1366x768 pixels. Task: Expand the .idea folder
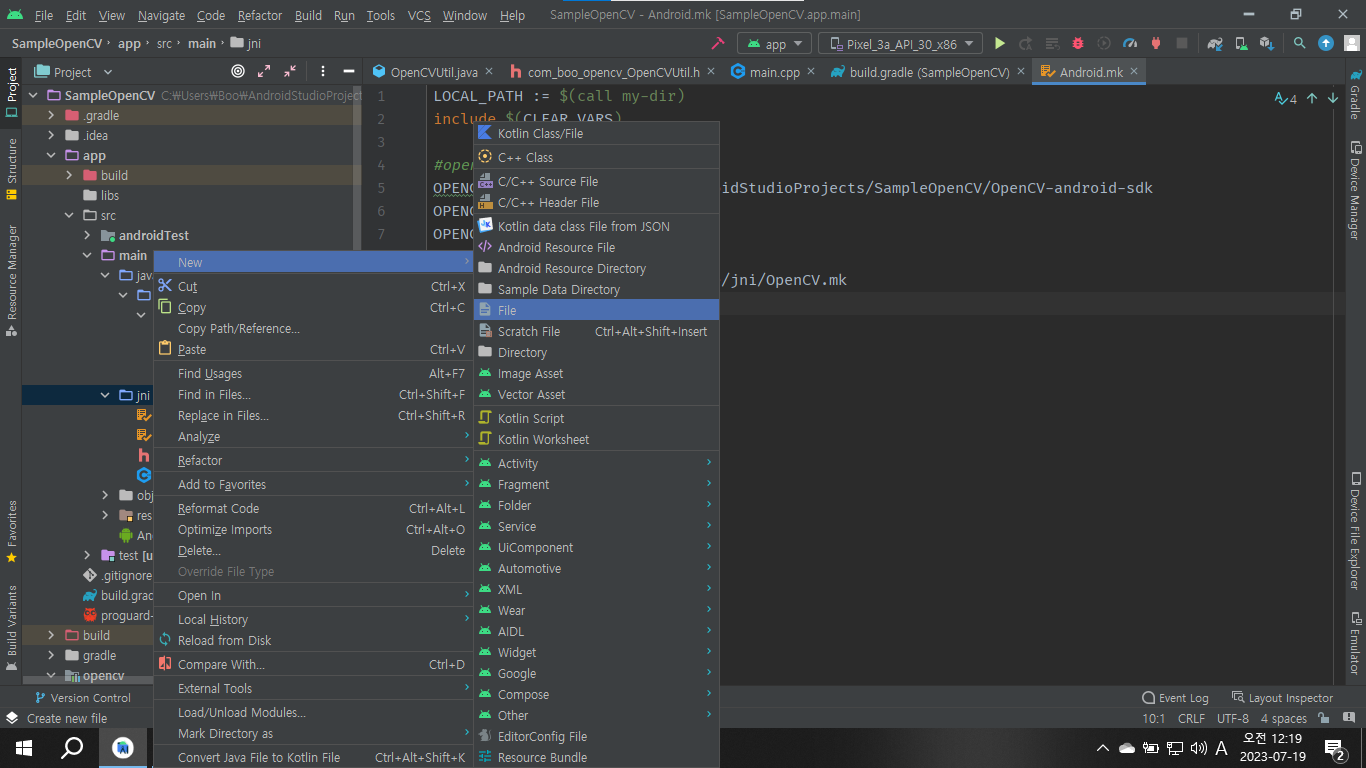pos(52,135)
